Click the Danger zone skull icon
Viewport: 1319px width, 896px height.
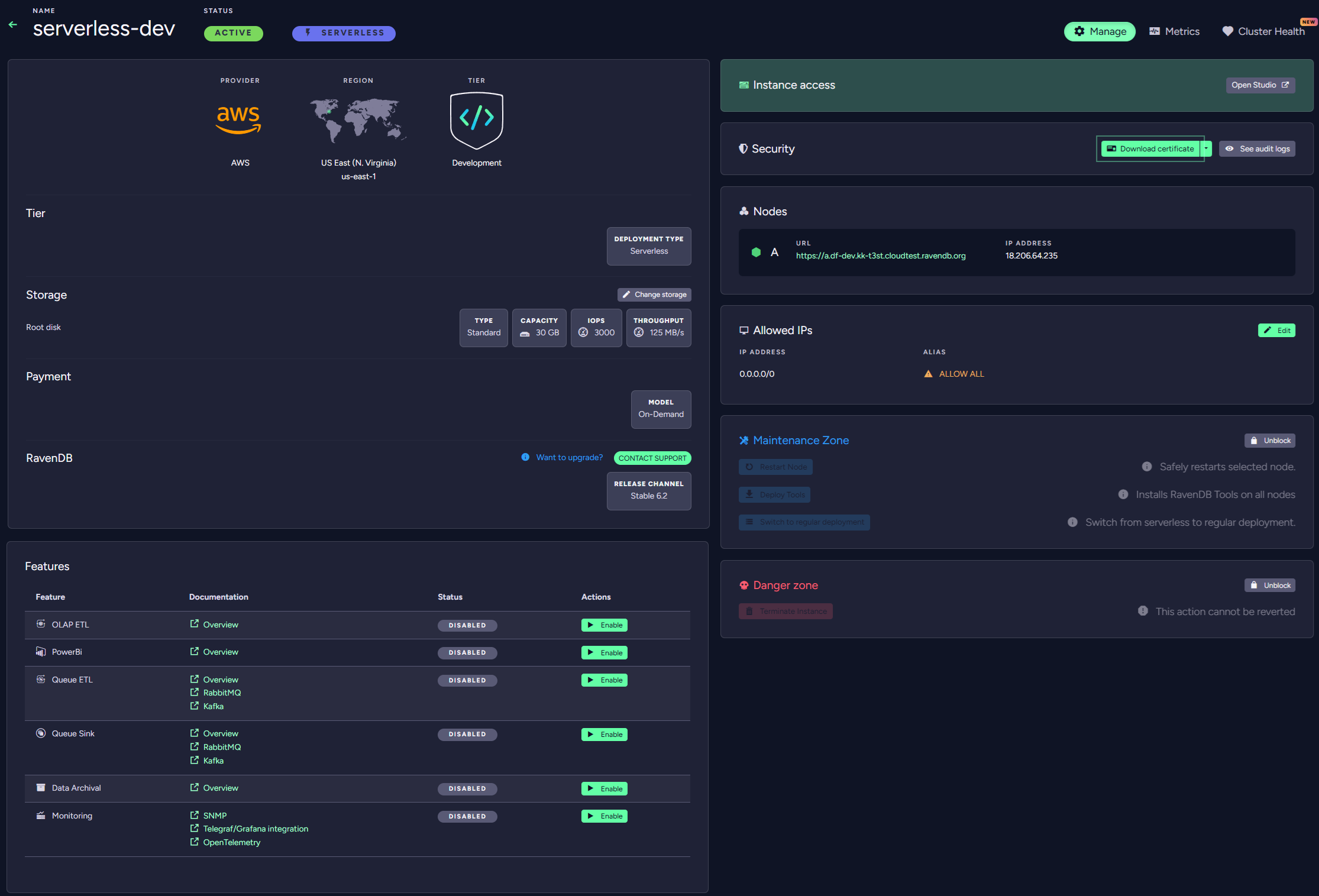pyautogui.click(x=743, y=586)
